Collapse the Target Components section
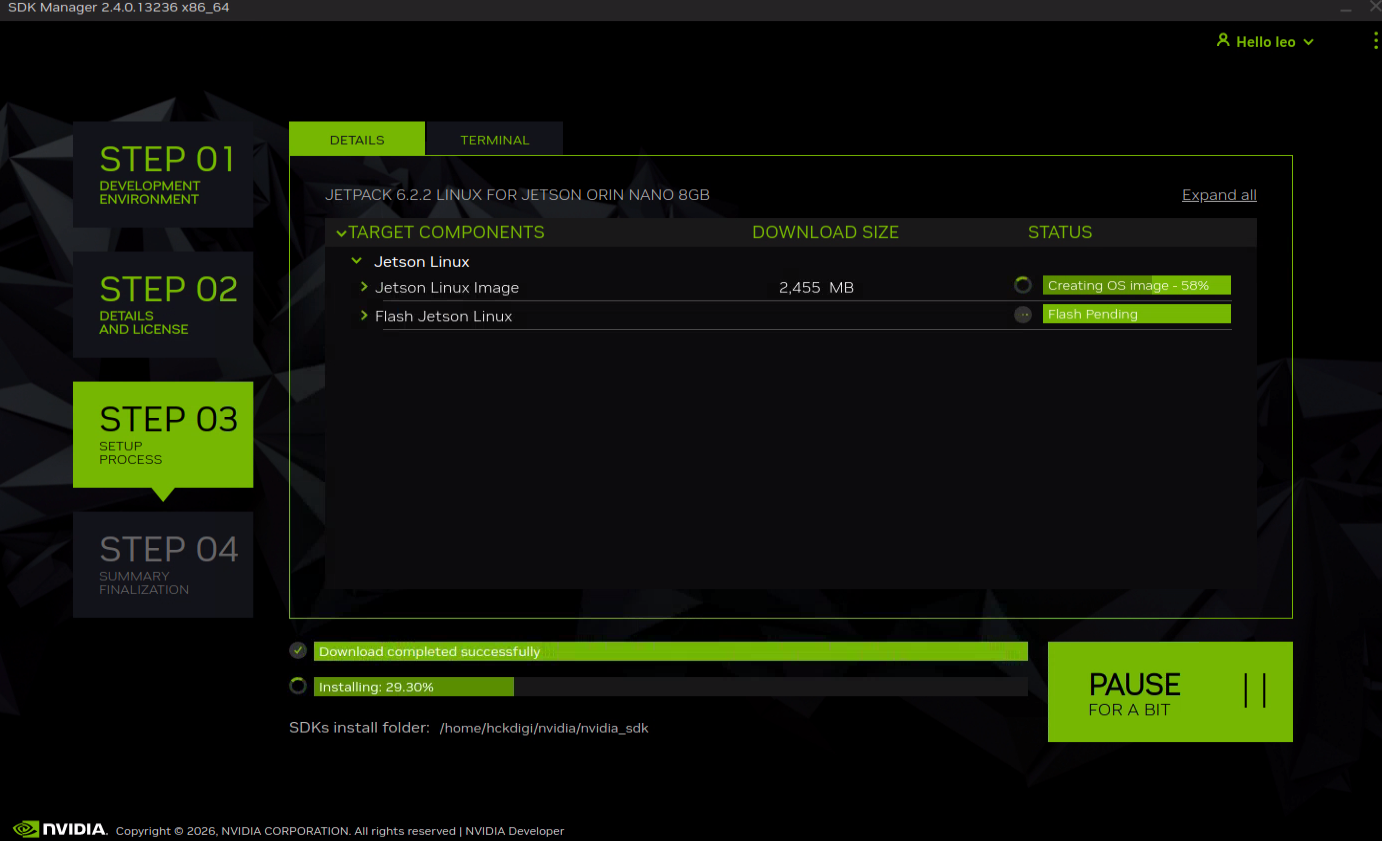The height and width of the screenshot is (841, 1382). tap(341, 233)
